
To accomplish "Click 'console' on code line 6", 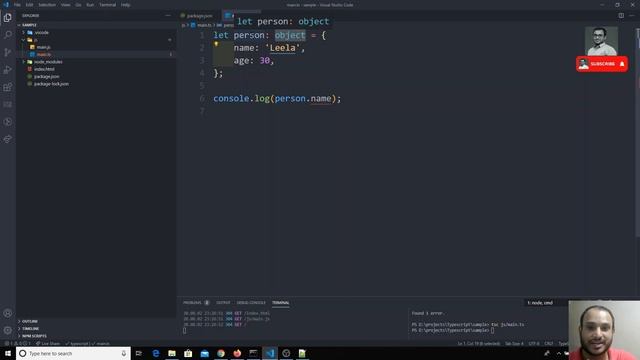I will [231, 98].
